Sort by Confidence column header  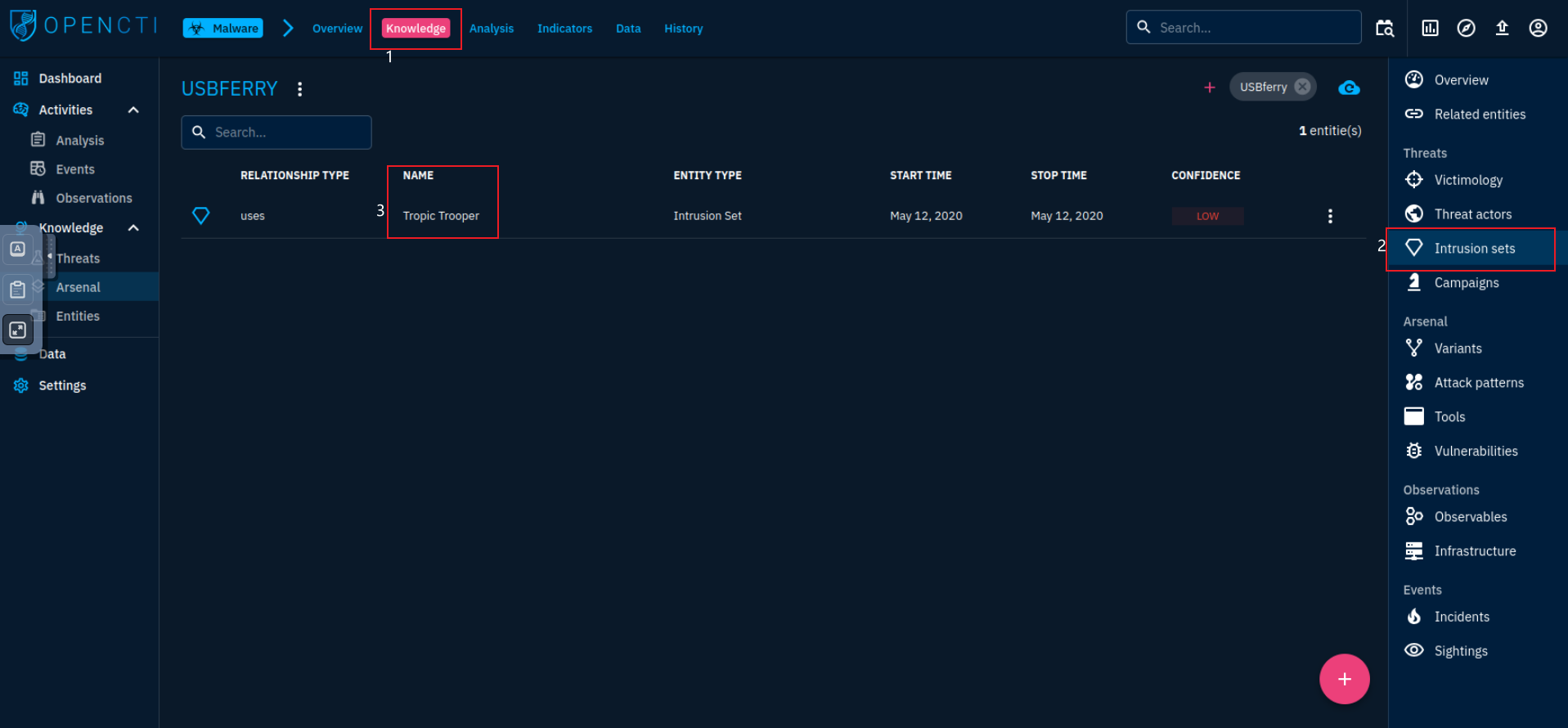point(1206,175)
